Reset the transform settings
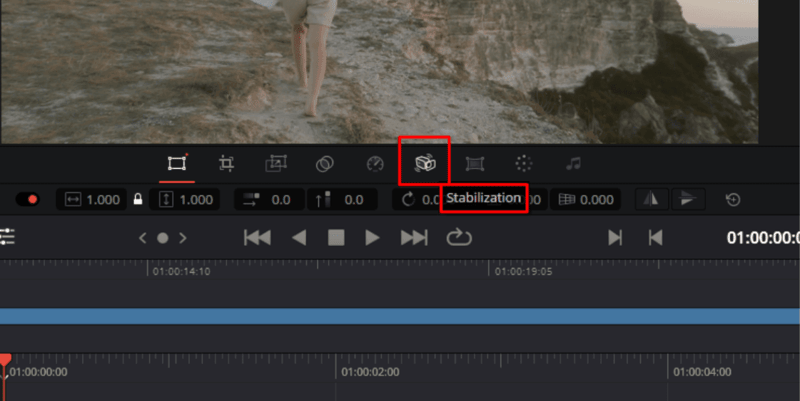Viewport: 800px width, 401px height. click(733, 199)
